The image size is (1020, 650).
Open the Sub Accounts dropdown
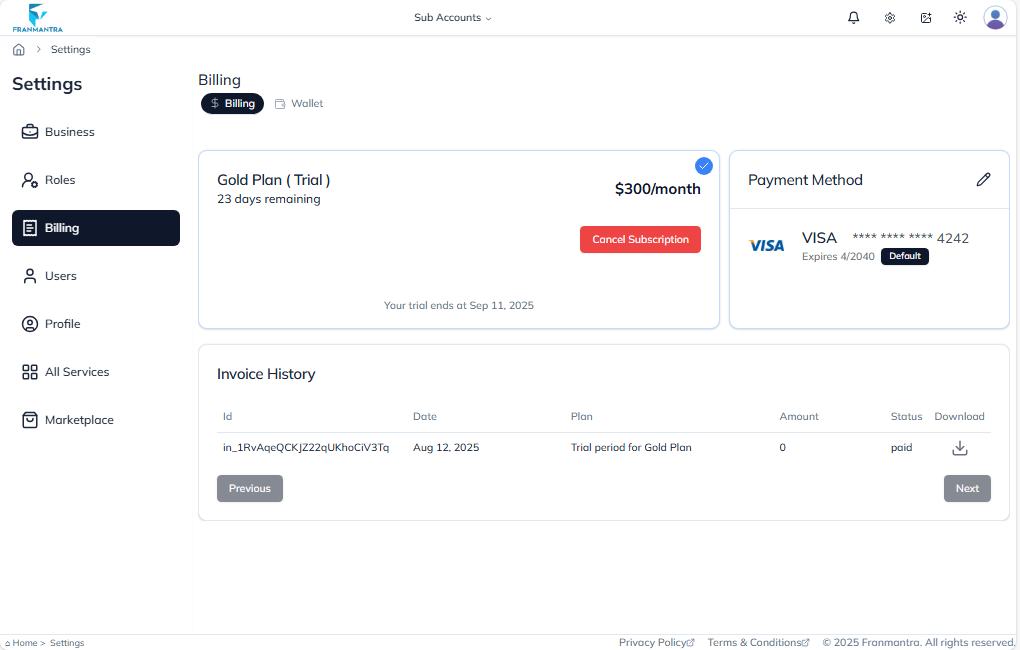[452, 17]
